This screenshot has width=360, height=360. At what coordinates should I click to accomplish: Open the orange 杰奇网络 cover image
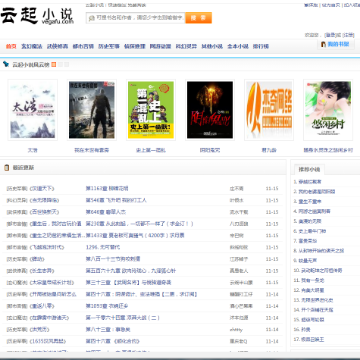coord(269,110)
